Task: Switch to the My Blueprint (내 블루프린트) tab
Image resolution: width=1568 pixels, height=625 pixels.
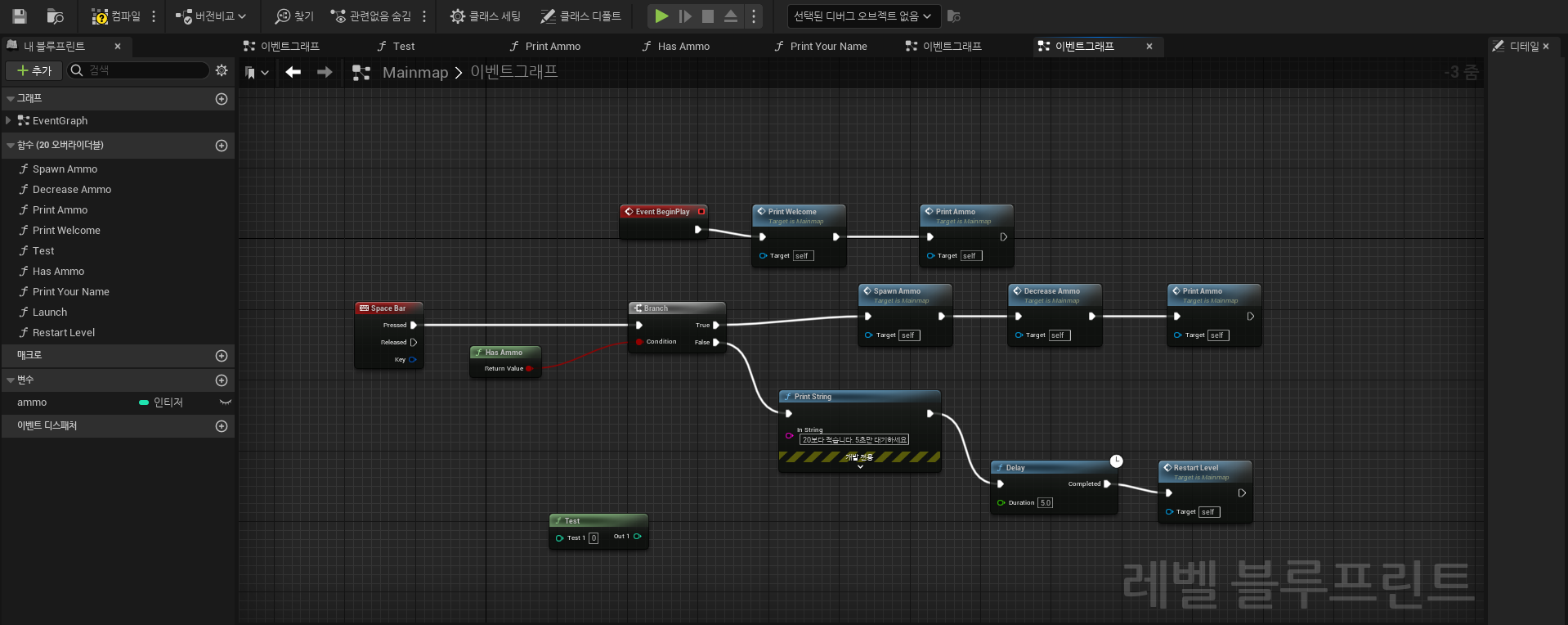Action: coord(54,46)
